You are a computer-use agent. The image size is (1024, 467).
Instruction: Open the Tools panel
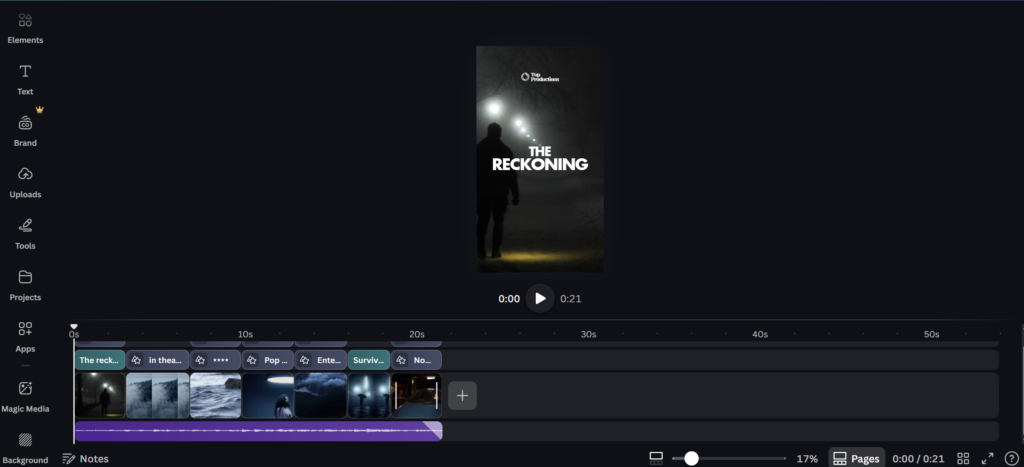click(x=25, y=234)
